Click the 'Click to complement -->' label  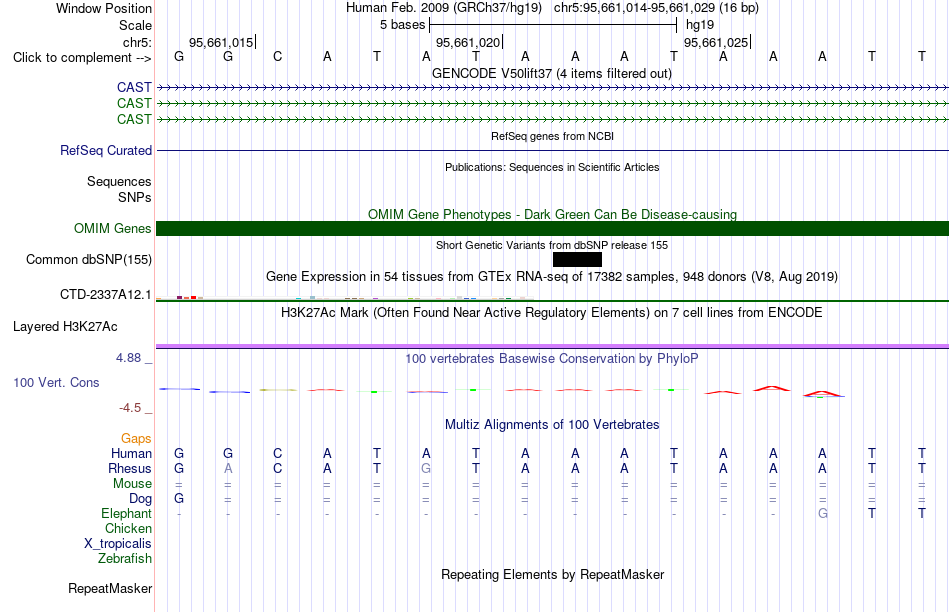82,58
